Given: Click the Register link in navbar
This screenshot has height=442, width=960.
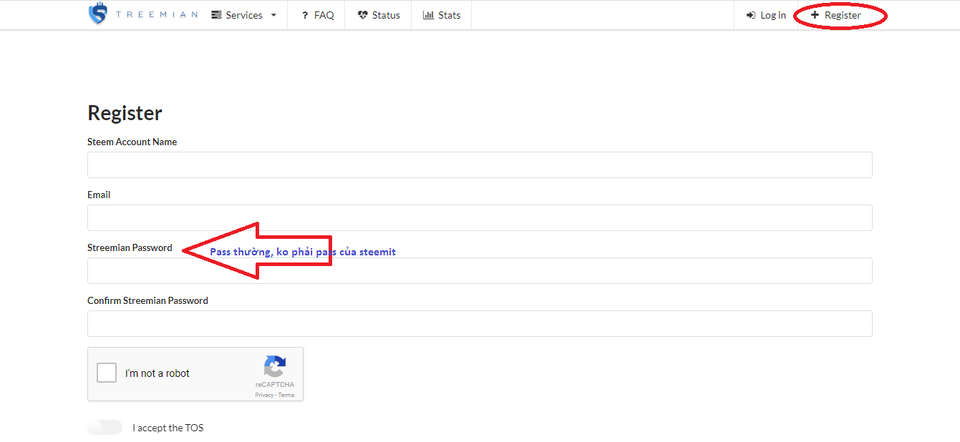Looking at the screenshot, I should (x=836, y=15).
